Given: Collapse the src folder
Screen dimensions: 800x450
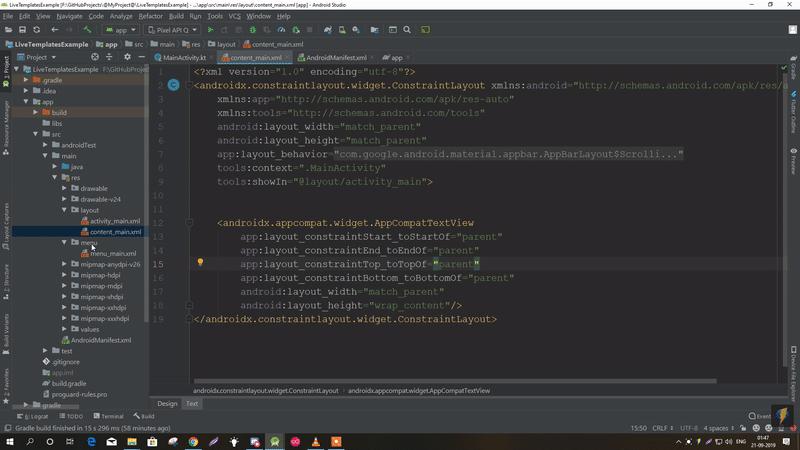Looking at the screenshot, I should (36, 134).
